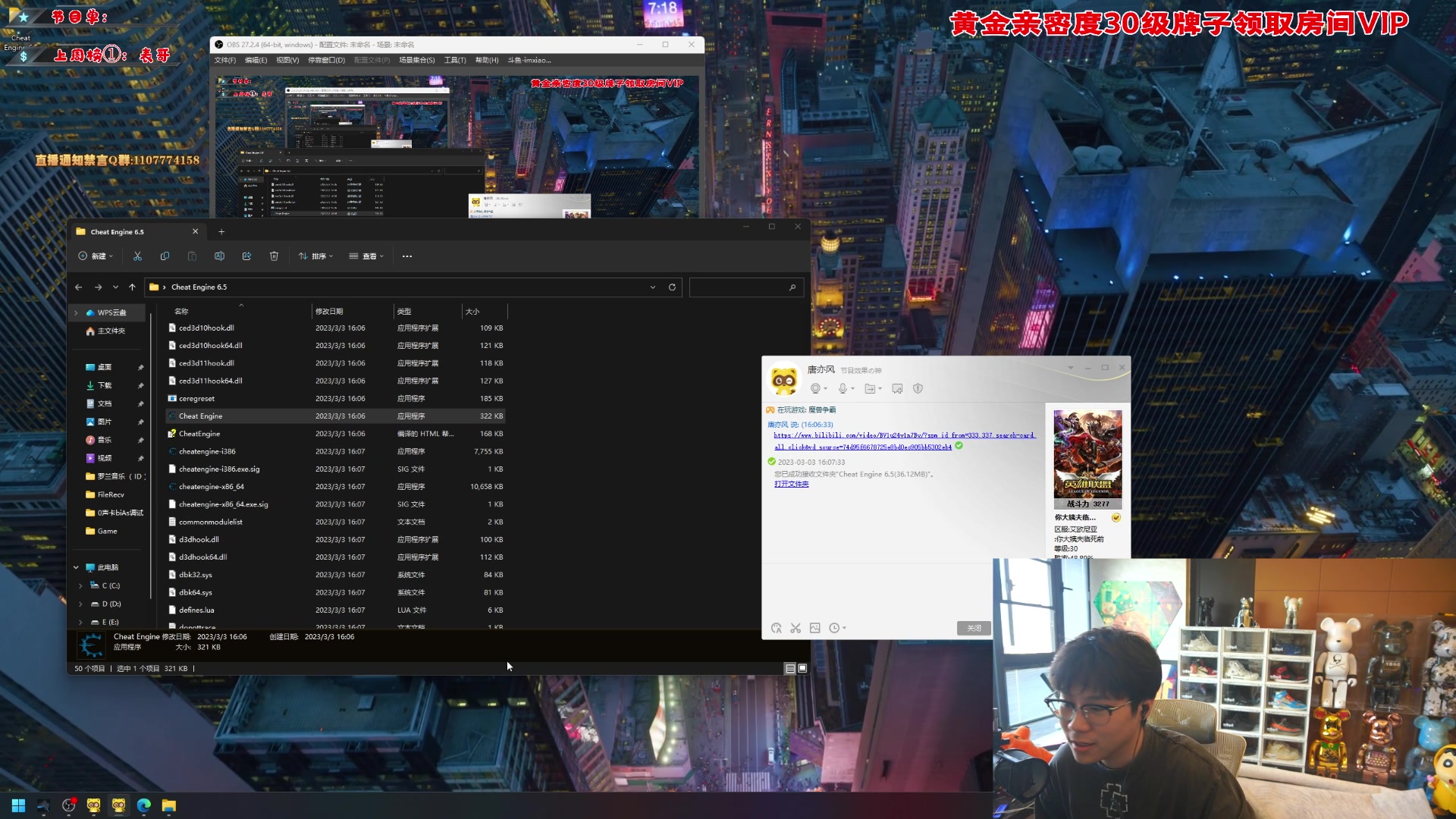Click the Cut scissors icon in Explorer toolbar
The height and width of the screenshot is (819, 1456).
[x=137, y=256]
